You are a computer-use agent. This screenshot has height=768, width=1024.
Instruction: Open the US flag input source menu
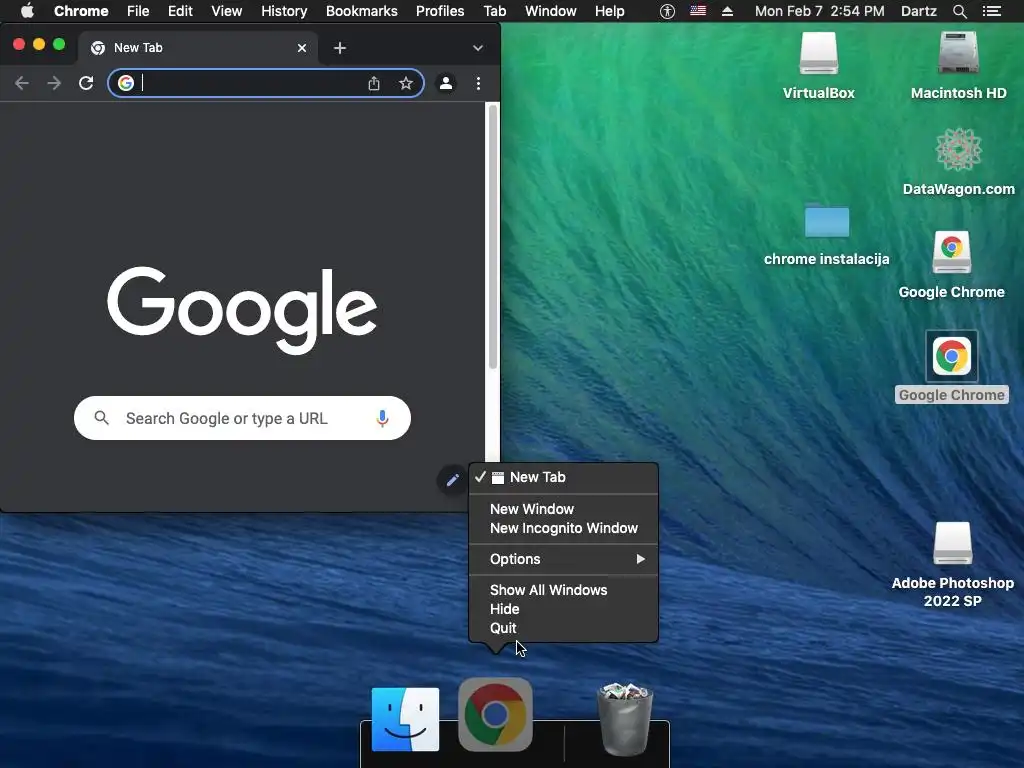click(698, 10)
